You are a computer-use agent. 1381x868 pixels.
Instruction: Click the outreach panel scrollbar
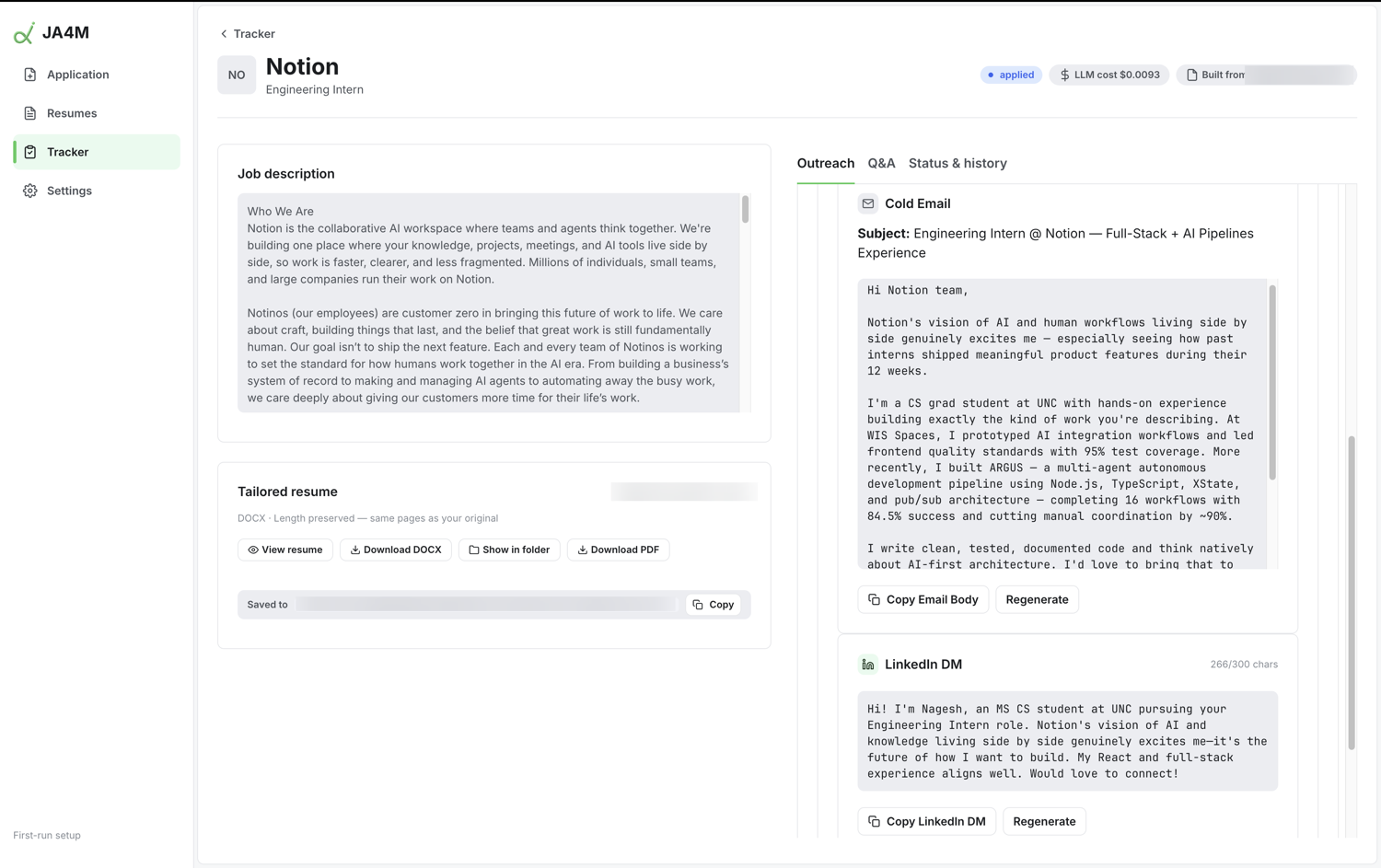click(x=1351, y=593)
